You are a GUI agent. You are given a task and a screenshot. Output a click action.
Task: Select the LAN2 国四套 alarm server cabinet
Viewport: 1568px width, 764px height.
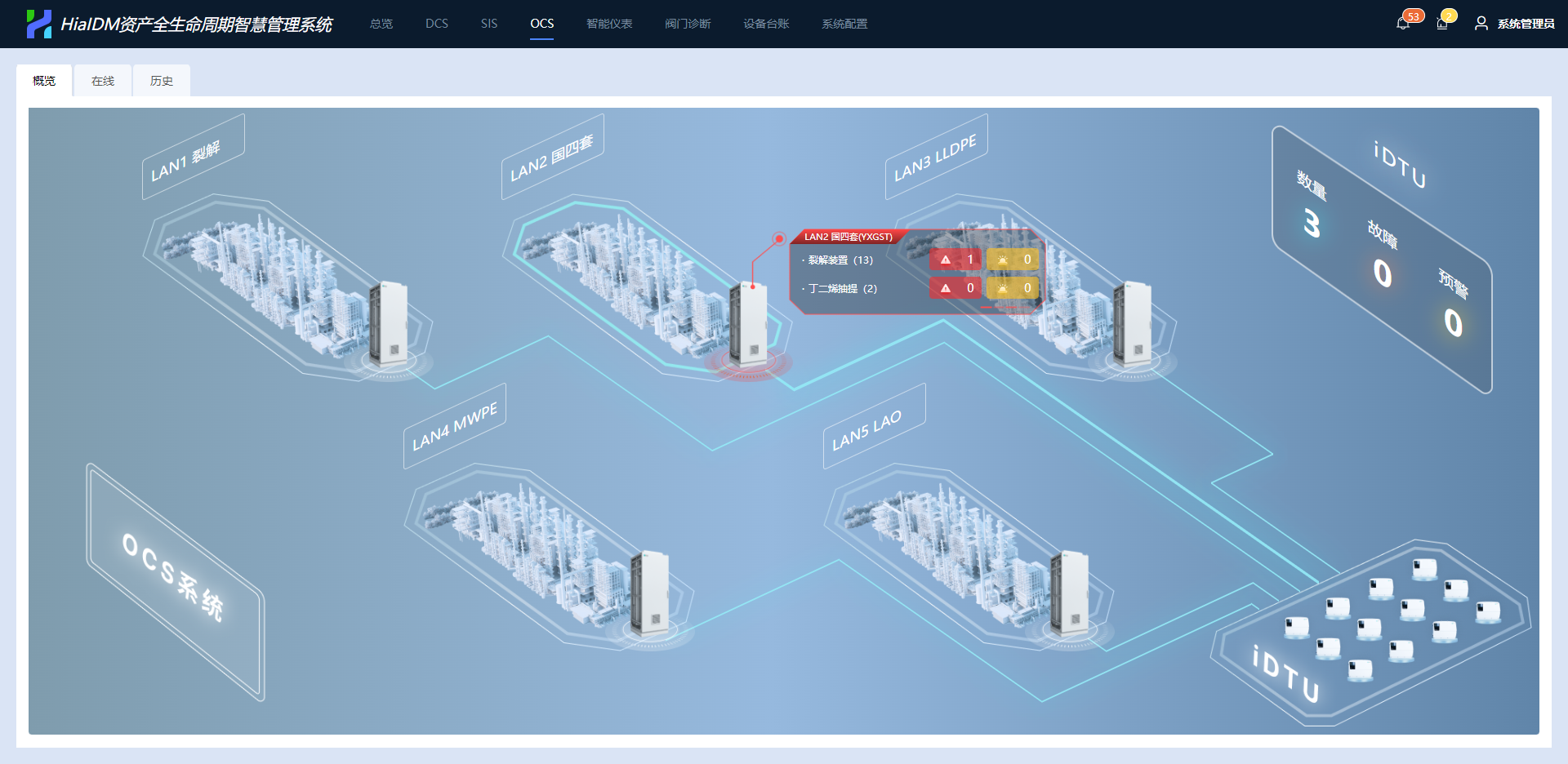[x=748, y=324]
